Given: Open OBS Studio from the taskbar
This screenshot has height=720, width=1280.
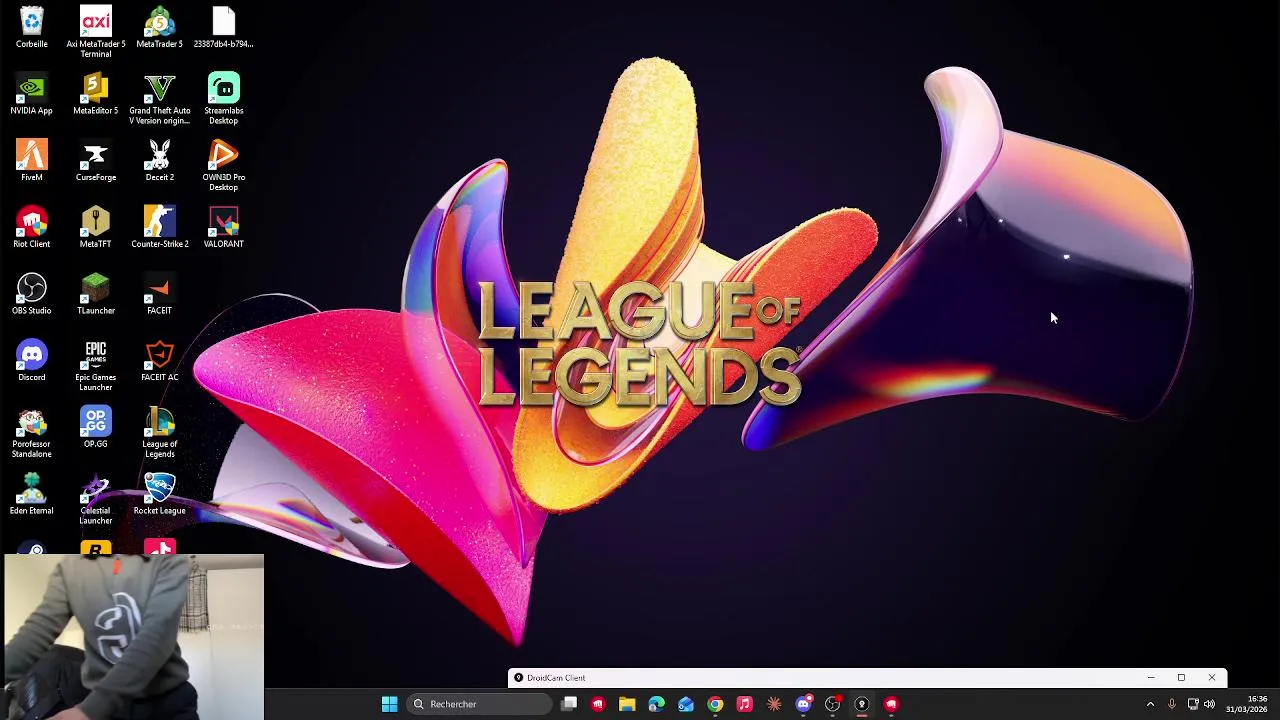Looking at the screenshot, I should click(832, 704).
